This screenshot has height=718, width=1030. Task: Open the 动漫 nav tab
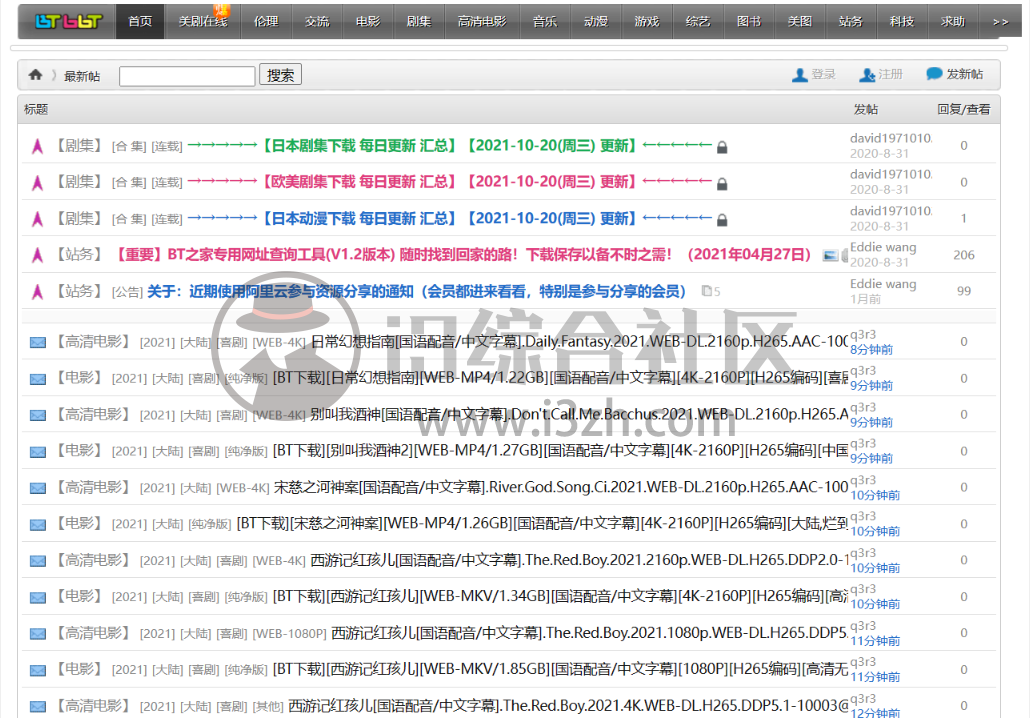click(x=596, y=22)
